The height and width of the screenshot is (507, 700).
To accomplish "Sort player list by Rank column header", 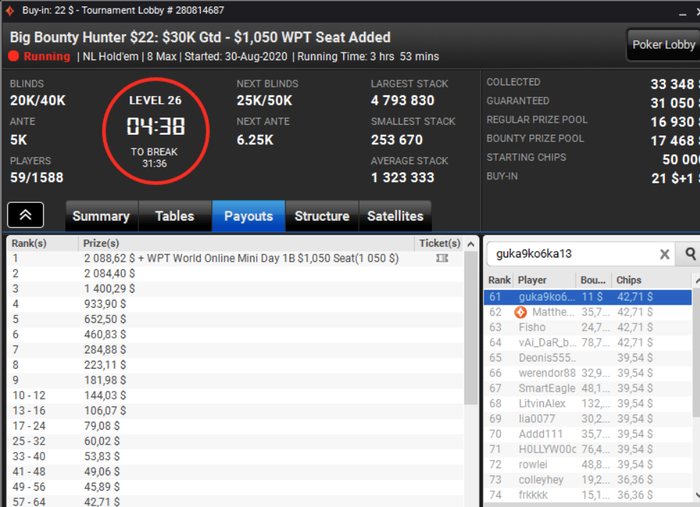I will (x=499, y=280).
